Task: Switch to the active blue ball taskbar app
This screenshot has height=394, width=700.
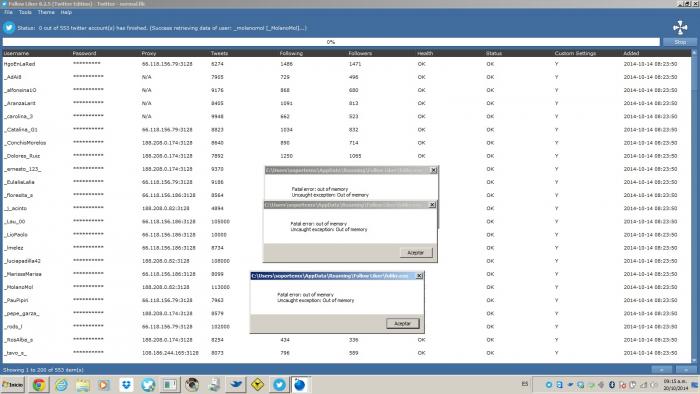Action: (x=300, y=384)
